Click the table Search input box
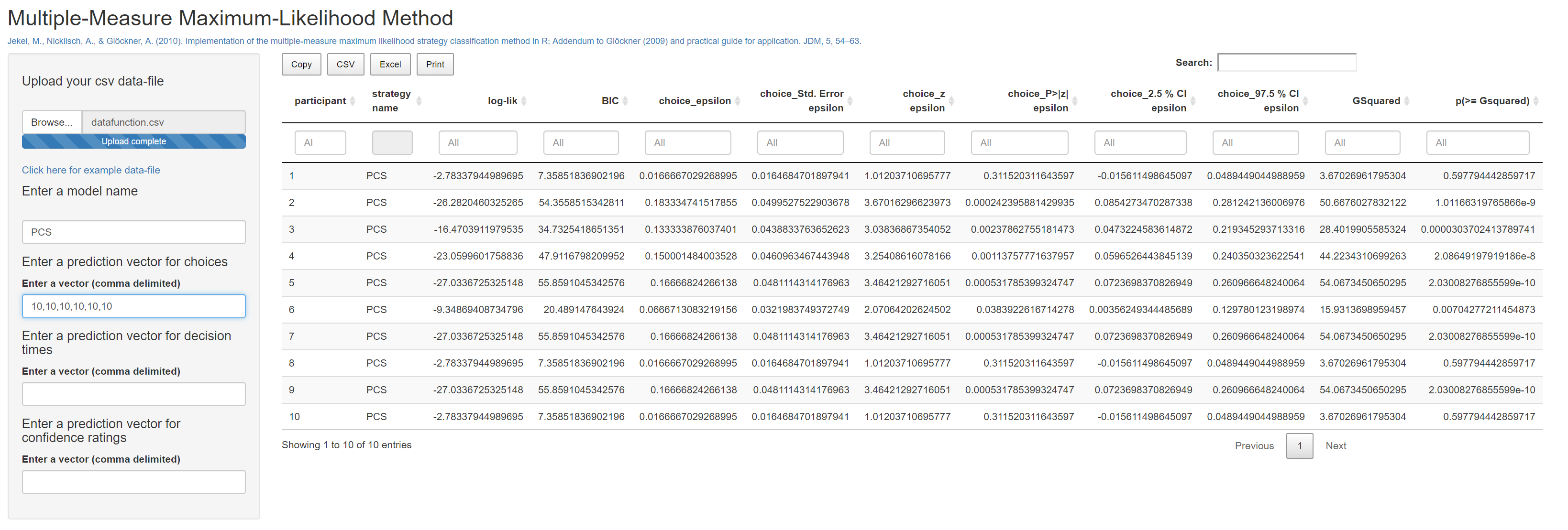The height and width of the screenshot is (530, 1568). [1286, 63]
